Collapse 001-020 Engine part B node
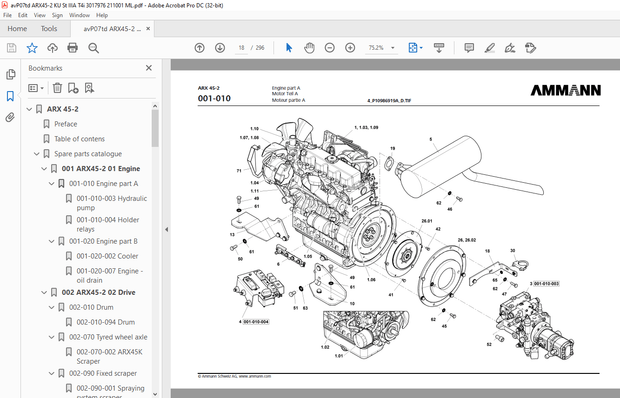This screenshot has height=398, width=620. coord(51,241)
